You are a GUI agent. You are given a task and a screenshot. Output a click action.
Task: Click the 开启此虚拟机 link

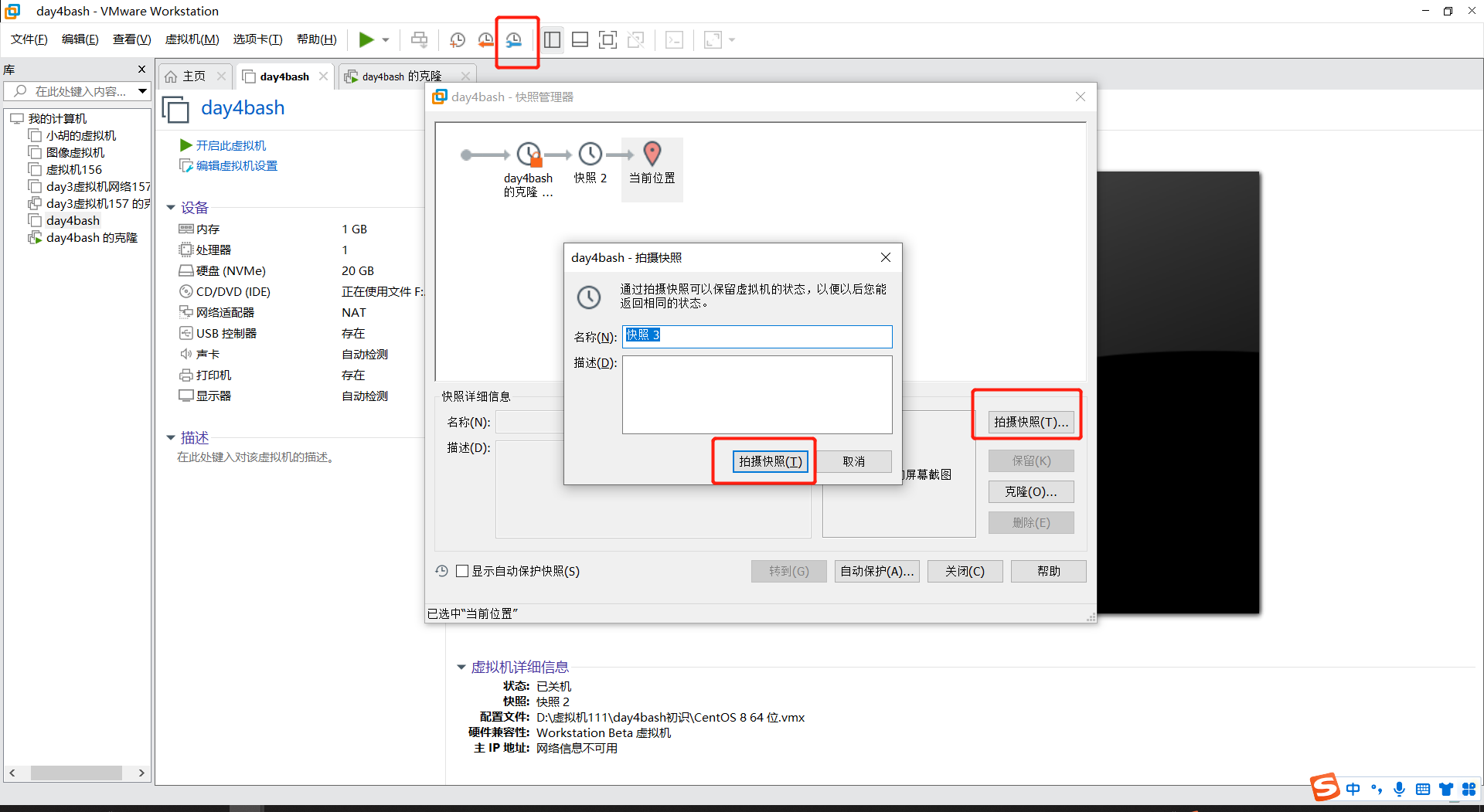(x=230, y=145)
